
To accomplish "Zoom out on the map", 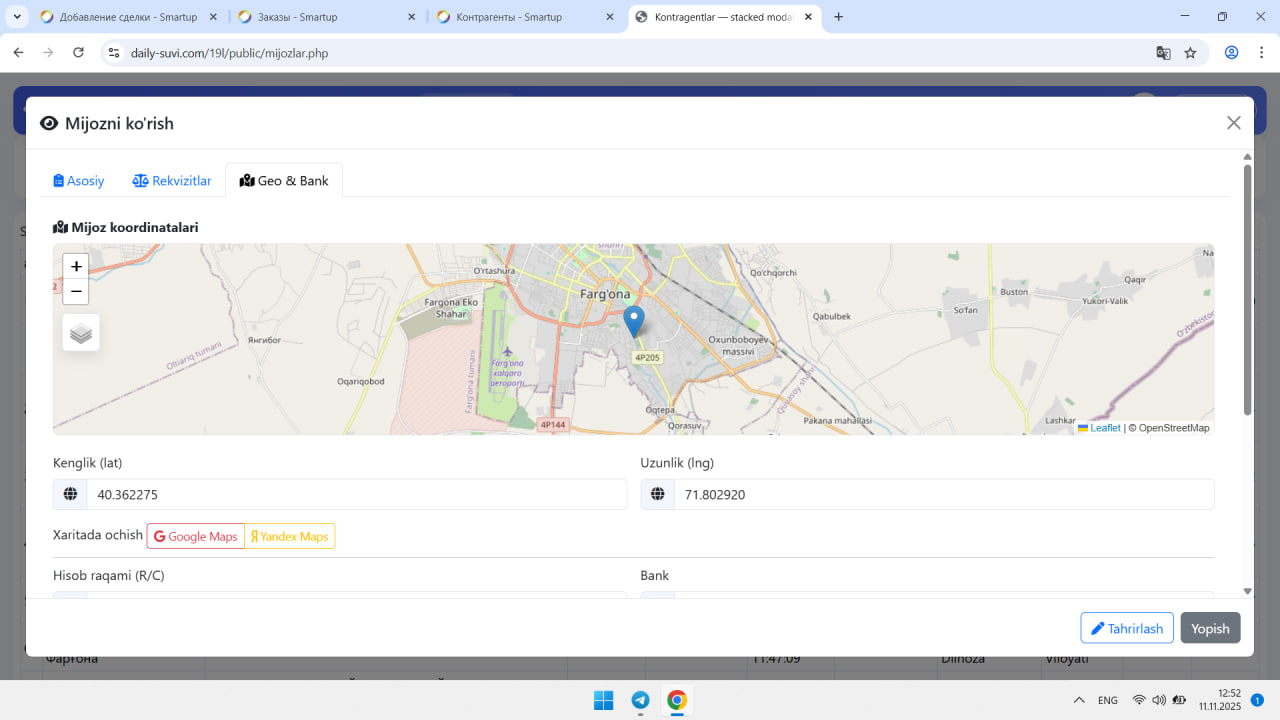I will 76,291.
